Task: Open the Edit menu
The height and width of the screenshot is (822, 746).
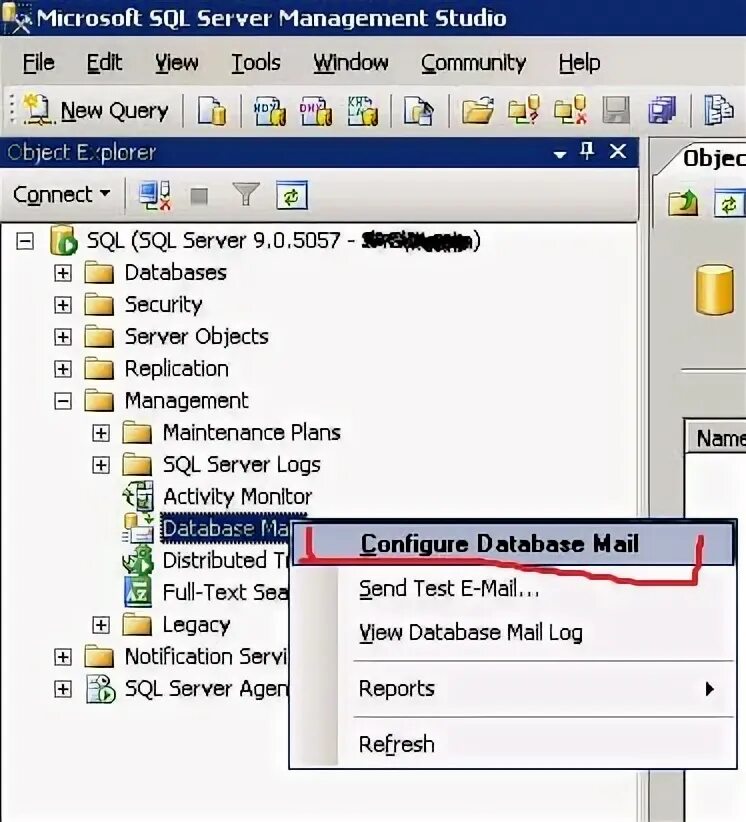Action: click(104, 63)
